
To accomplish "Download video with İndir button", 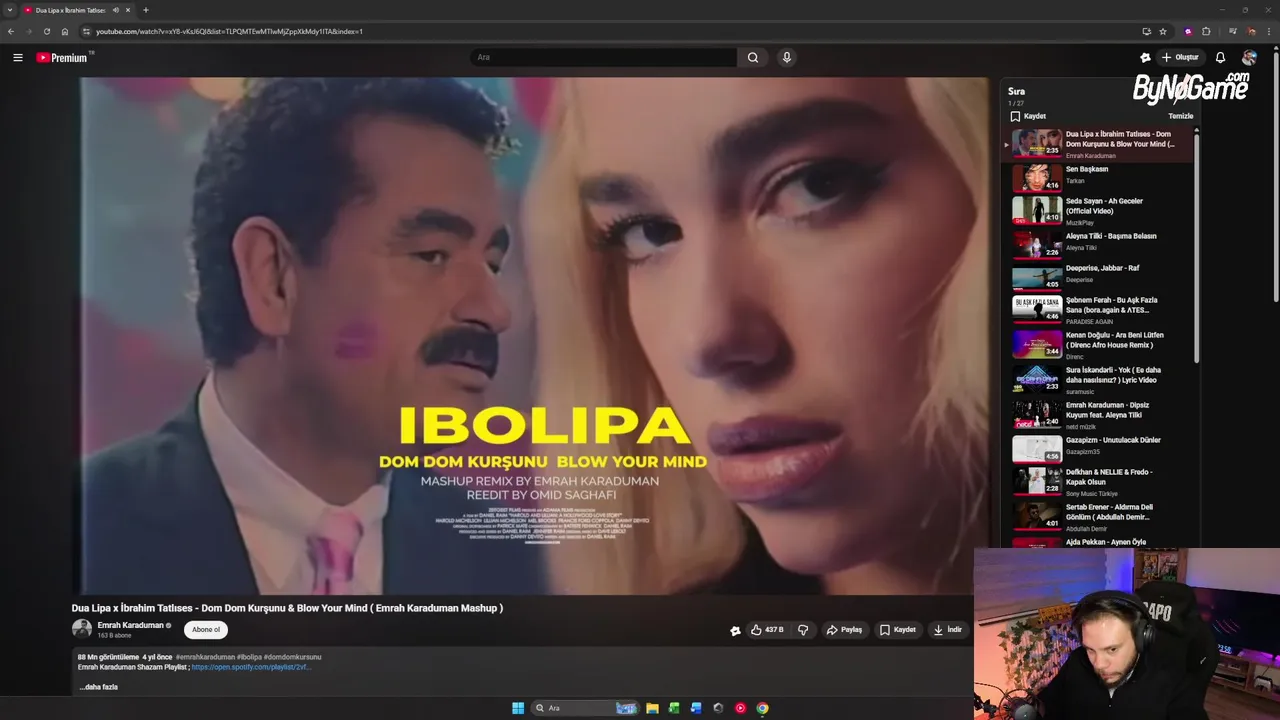I will [948, 630].
